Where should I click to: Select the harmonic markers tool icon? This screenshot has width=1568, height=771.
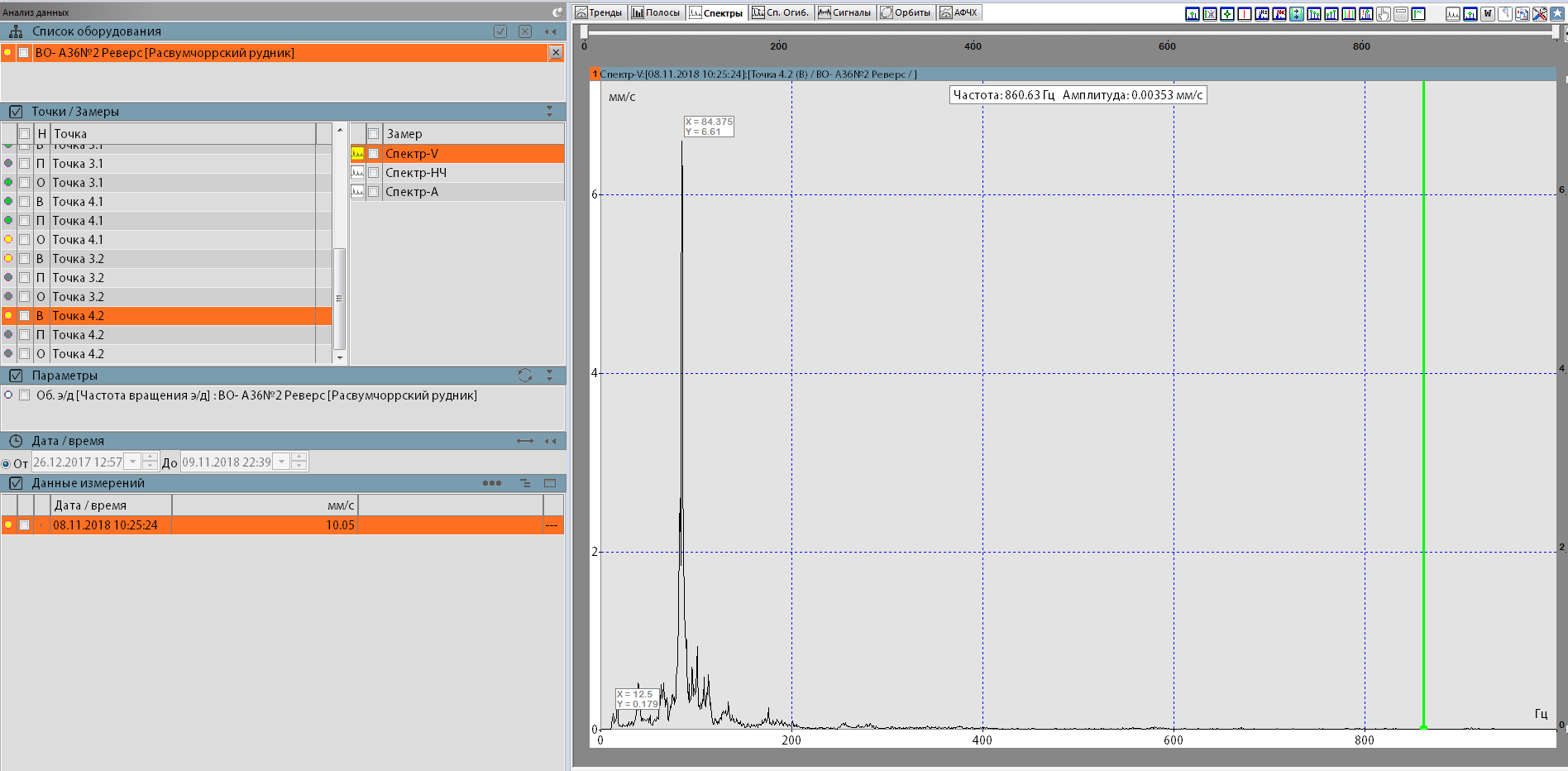tap(1314, 14)
